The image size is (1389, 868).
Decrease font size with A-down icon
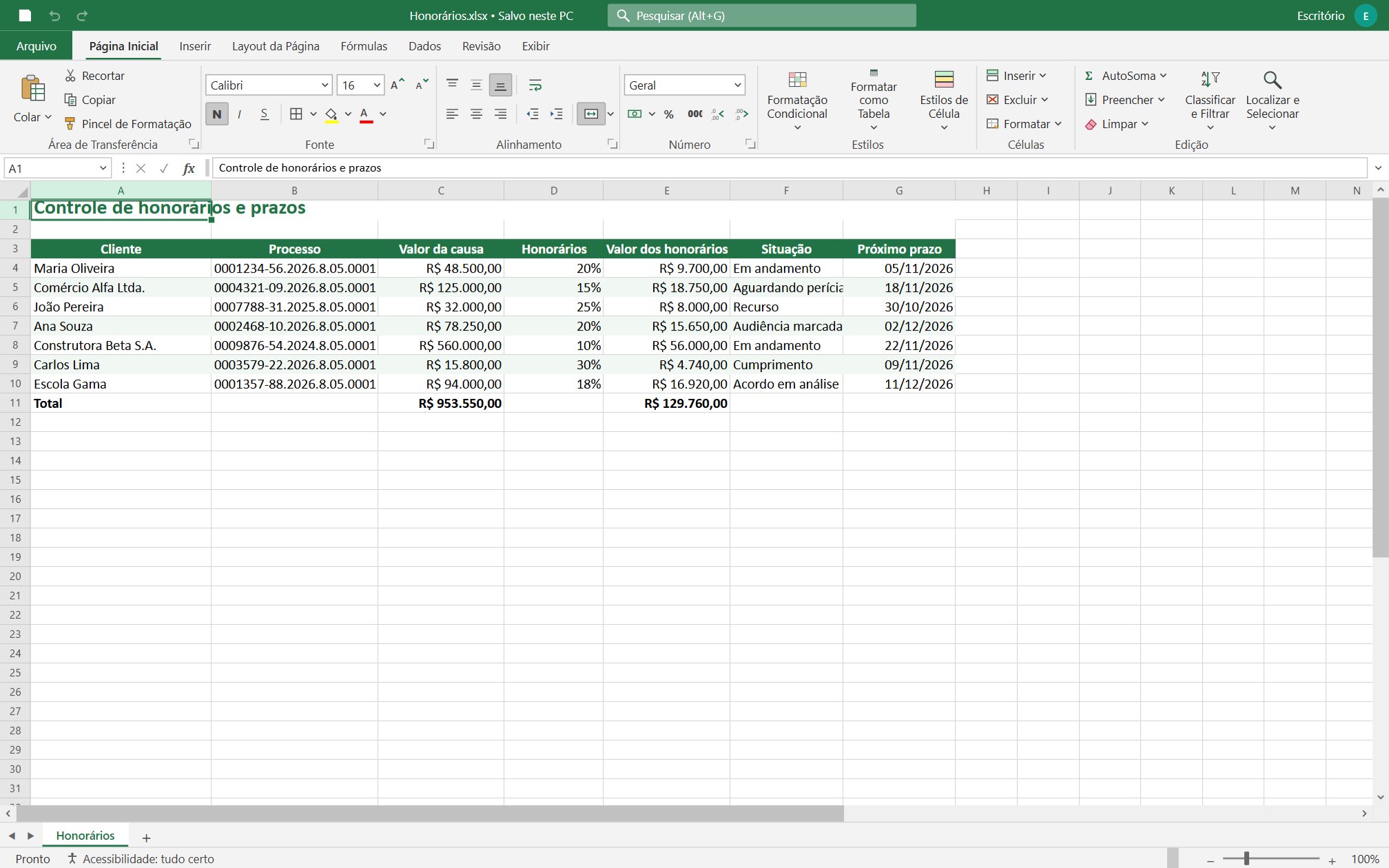[x=422, y=85]
